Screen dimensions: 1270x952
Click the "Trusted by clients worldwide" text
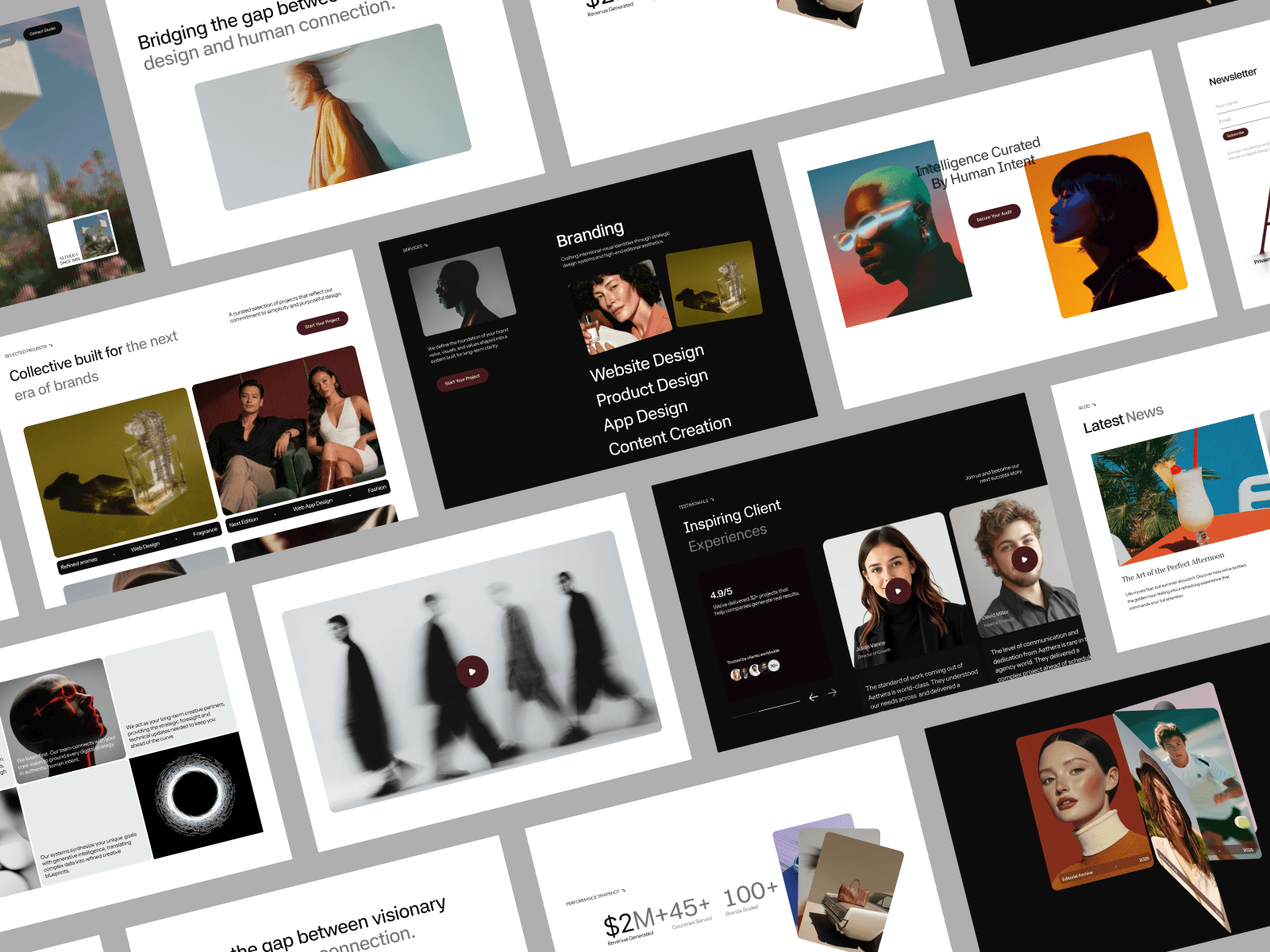tap(752, 656)
